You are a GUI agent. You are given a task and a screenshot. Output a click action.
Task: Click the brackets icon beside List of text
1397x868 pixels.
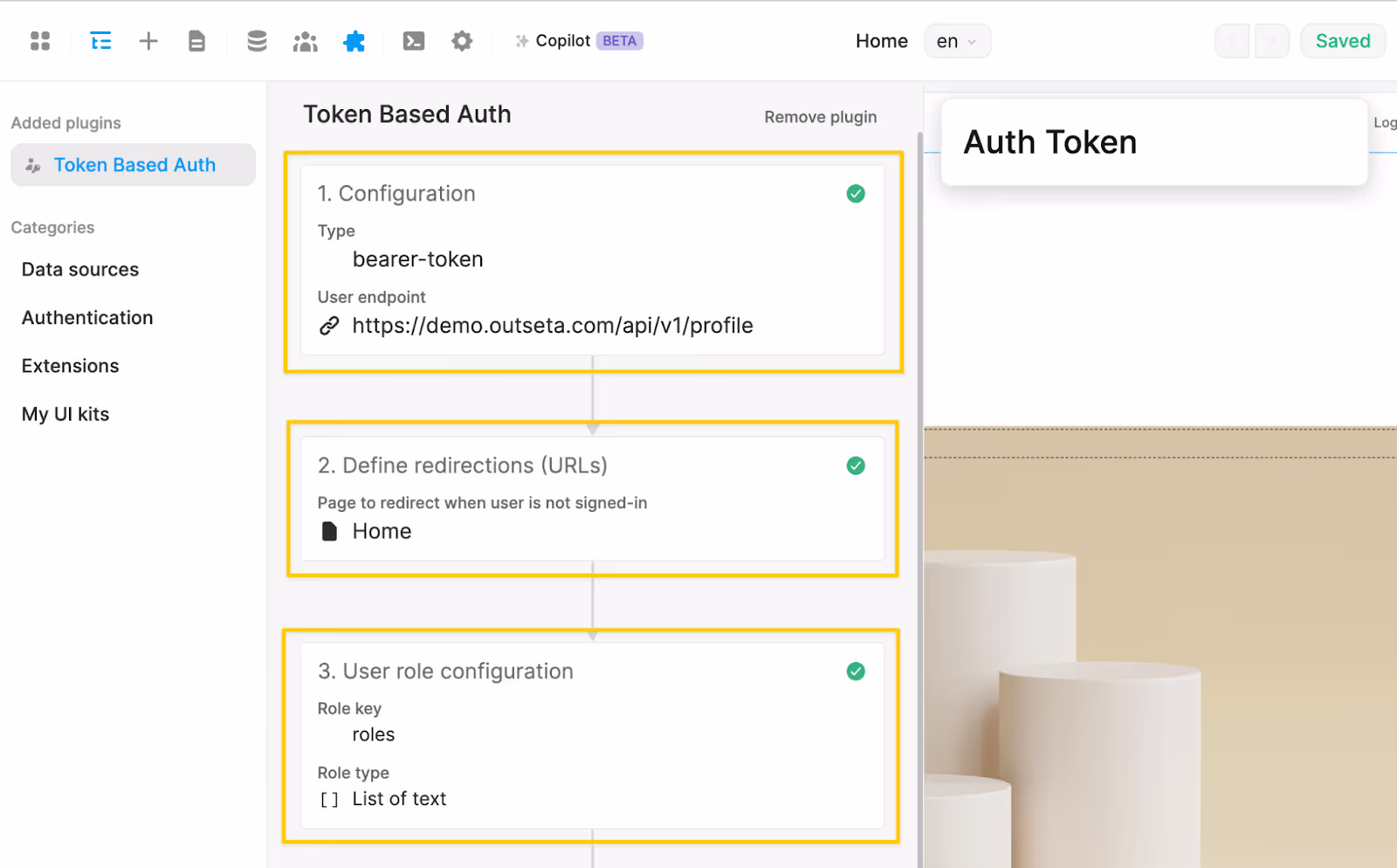point(329,799)
